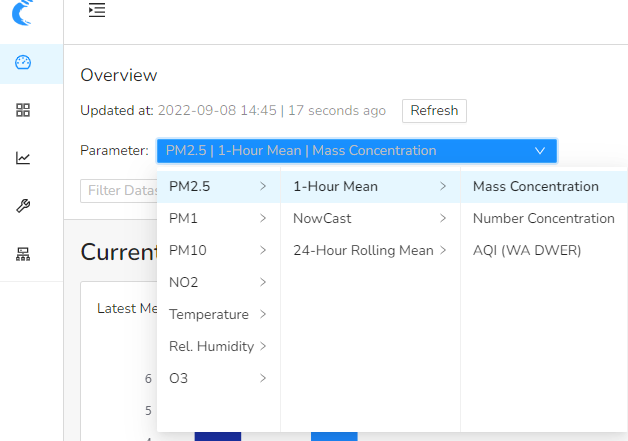Image resolution: width=628 pixels, height=441 pixels.
Task: Choose Number Concentration option
Action: pos(543,218)
